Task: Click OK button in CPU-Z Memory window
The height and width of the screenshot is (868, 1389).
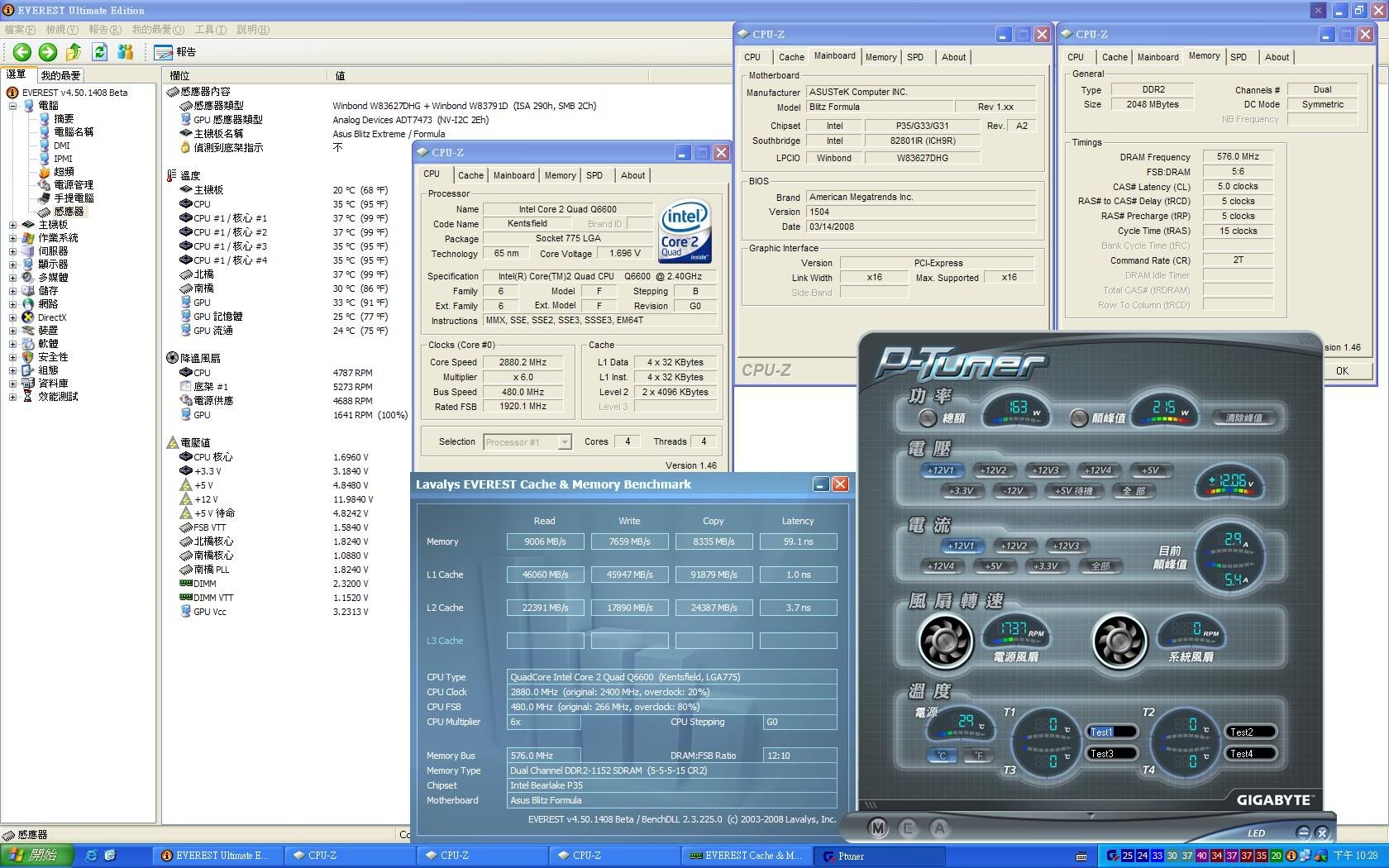Action: click(x=1342, y=371)
